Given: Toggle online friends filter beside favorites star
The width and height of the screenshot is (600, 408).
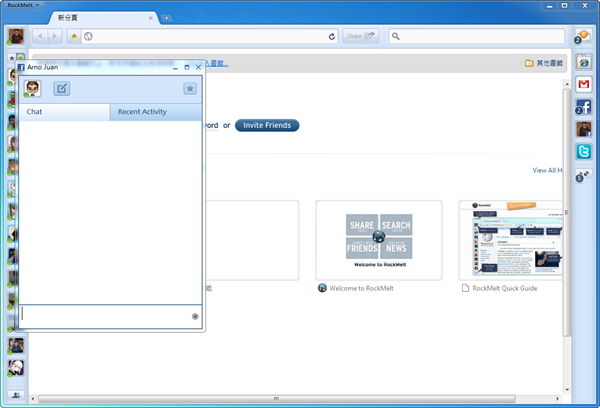Looking at the screenshot, I should (x=20, y=58).
